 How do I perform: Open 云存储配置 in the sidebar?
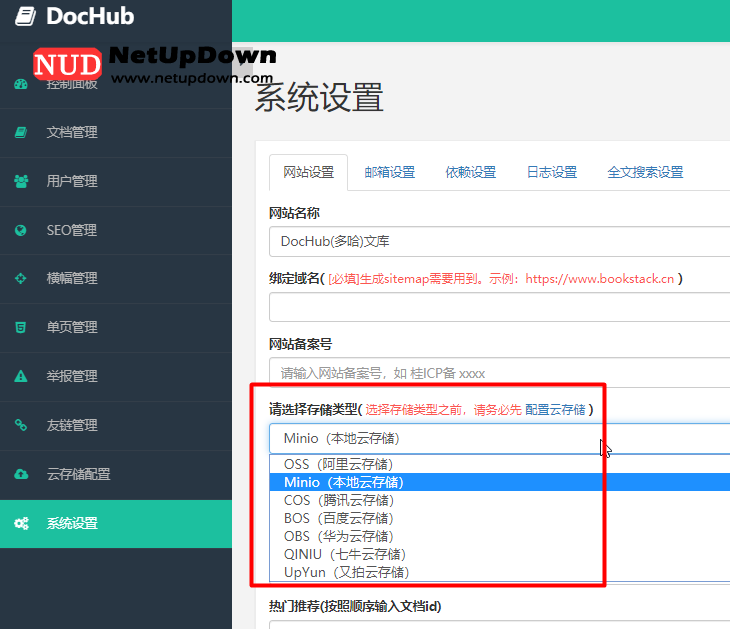pos(116,474)
